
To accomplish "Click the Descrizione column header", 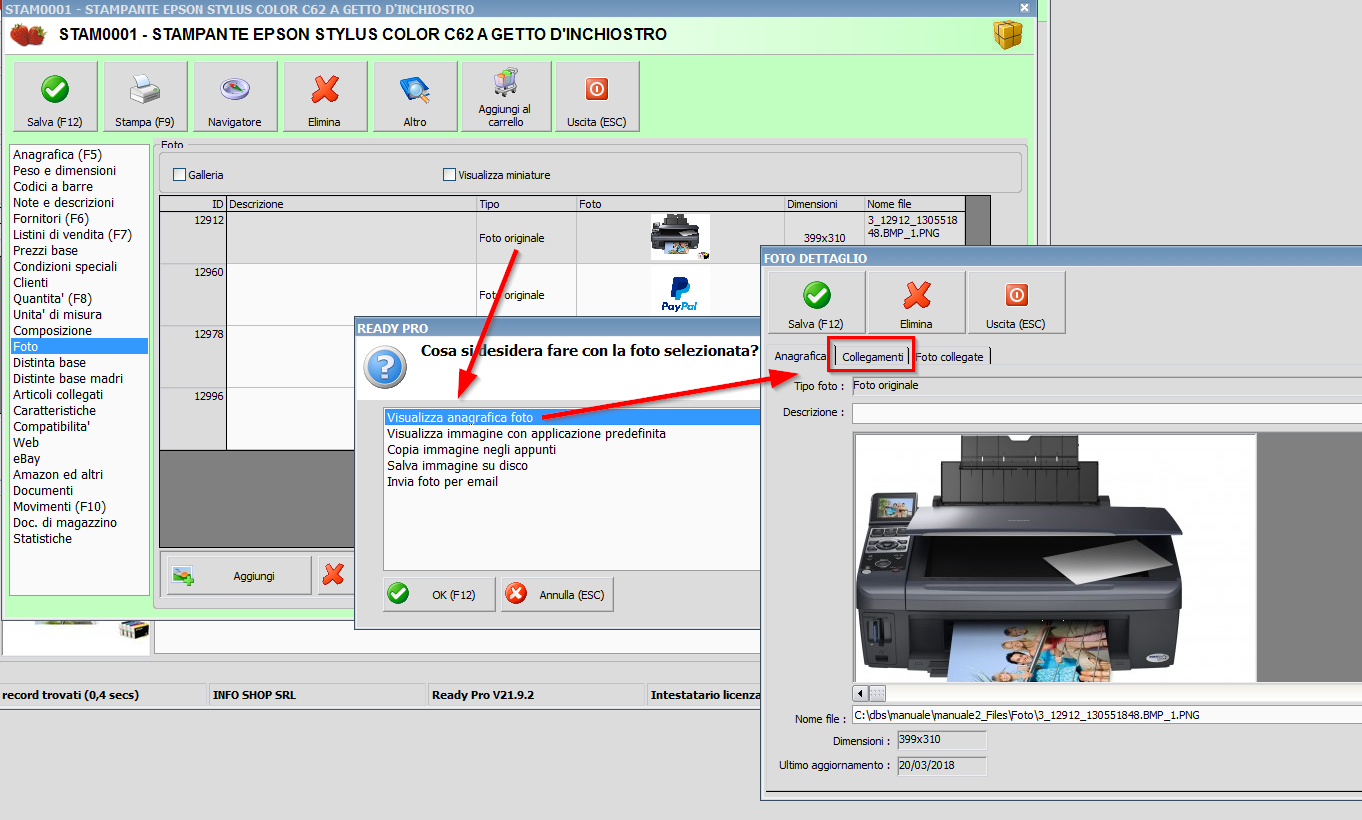I will click(352, 204).
